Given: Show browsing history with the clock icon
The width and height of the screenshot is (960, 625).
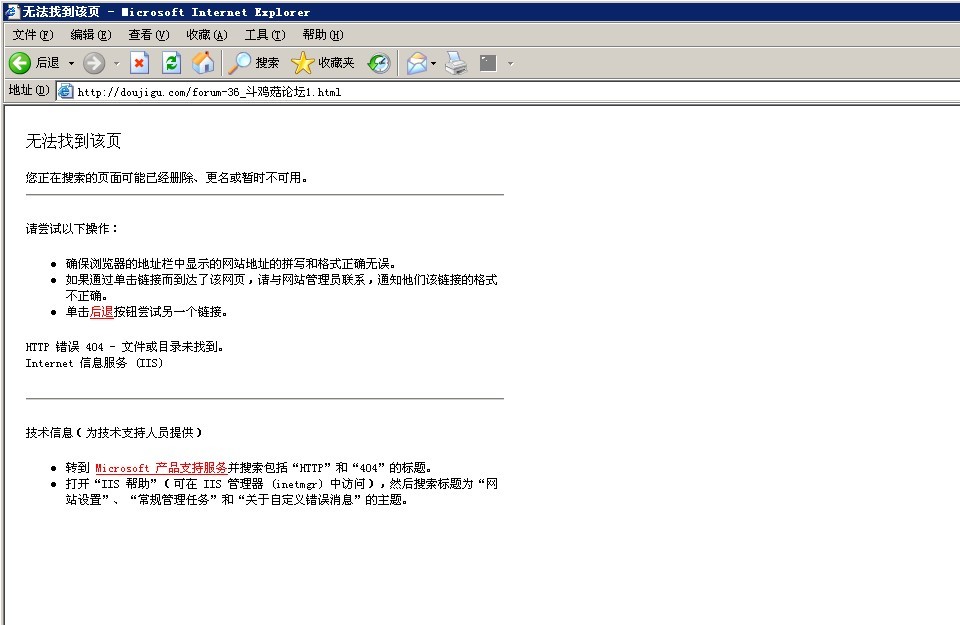Looking at the screenshot, I should [x=379, y=62].
